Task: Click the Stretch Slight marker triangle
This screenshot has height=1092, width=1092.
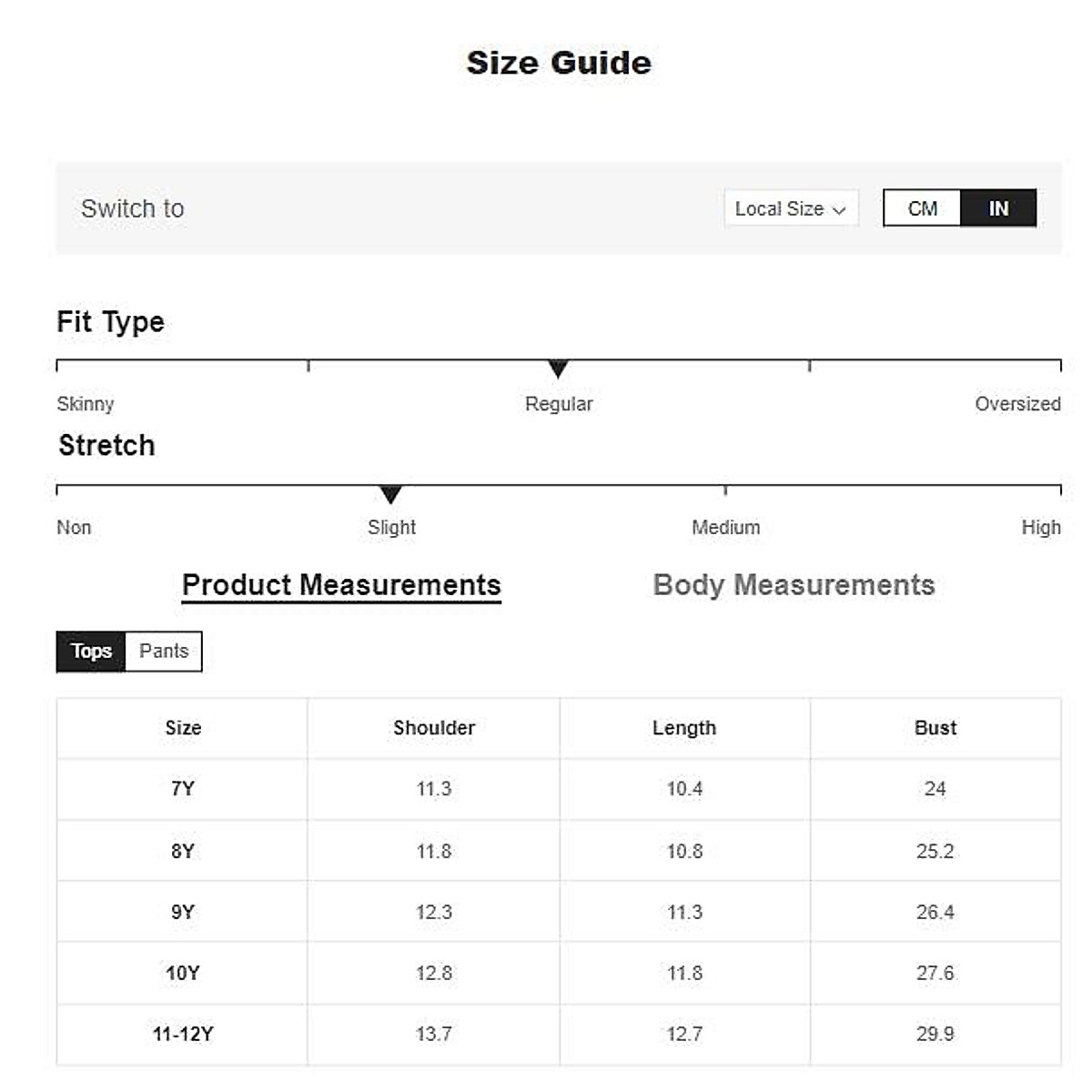Action: (x=390, y=494)
